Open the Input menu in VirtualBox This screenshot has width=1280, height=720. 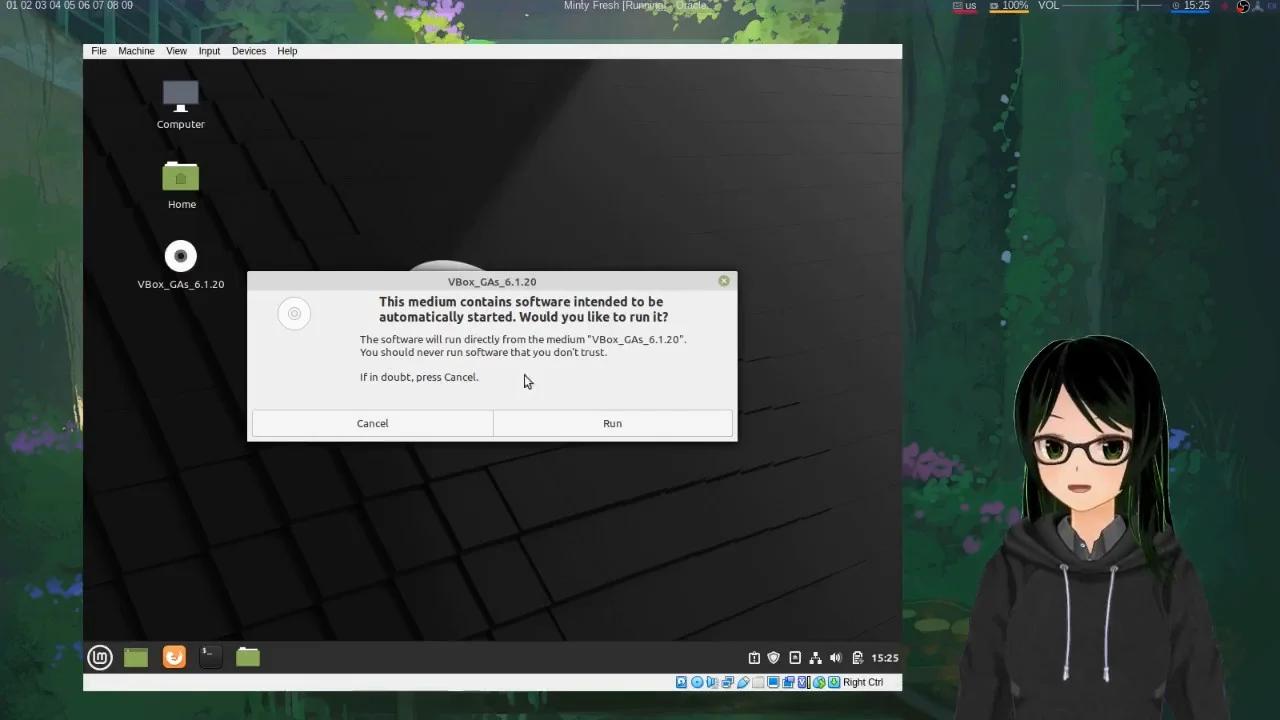[209, 50]
